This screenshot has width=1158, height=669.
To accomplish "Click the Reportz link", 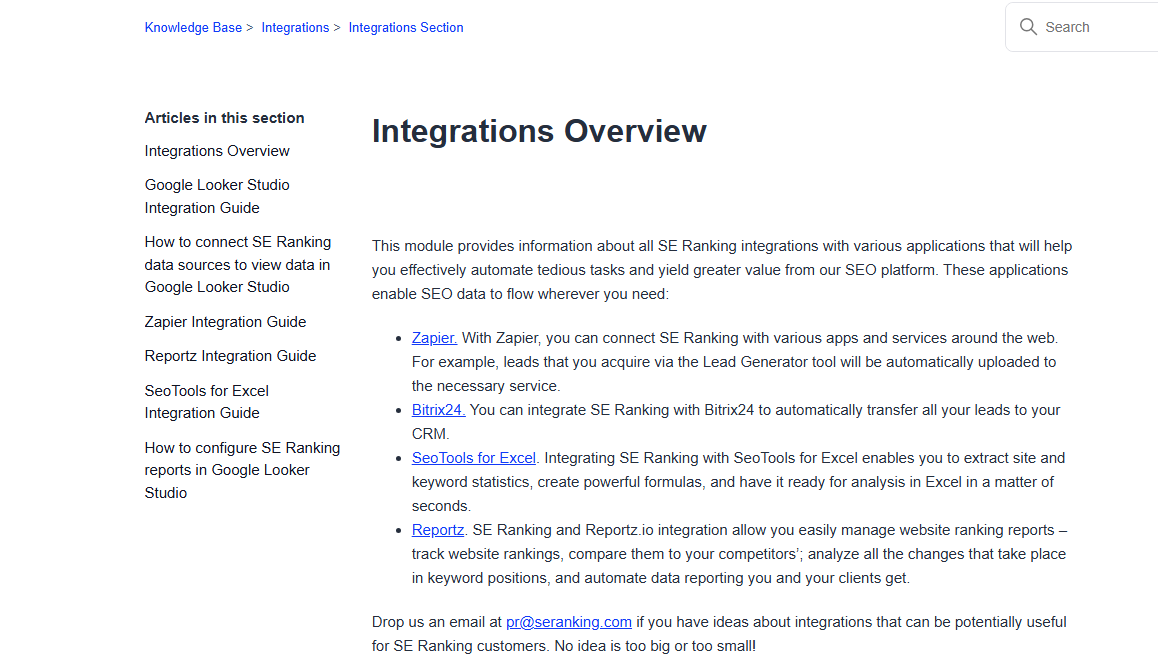I will (437, 529).
